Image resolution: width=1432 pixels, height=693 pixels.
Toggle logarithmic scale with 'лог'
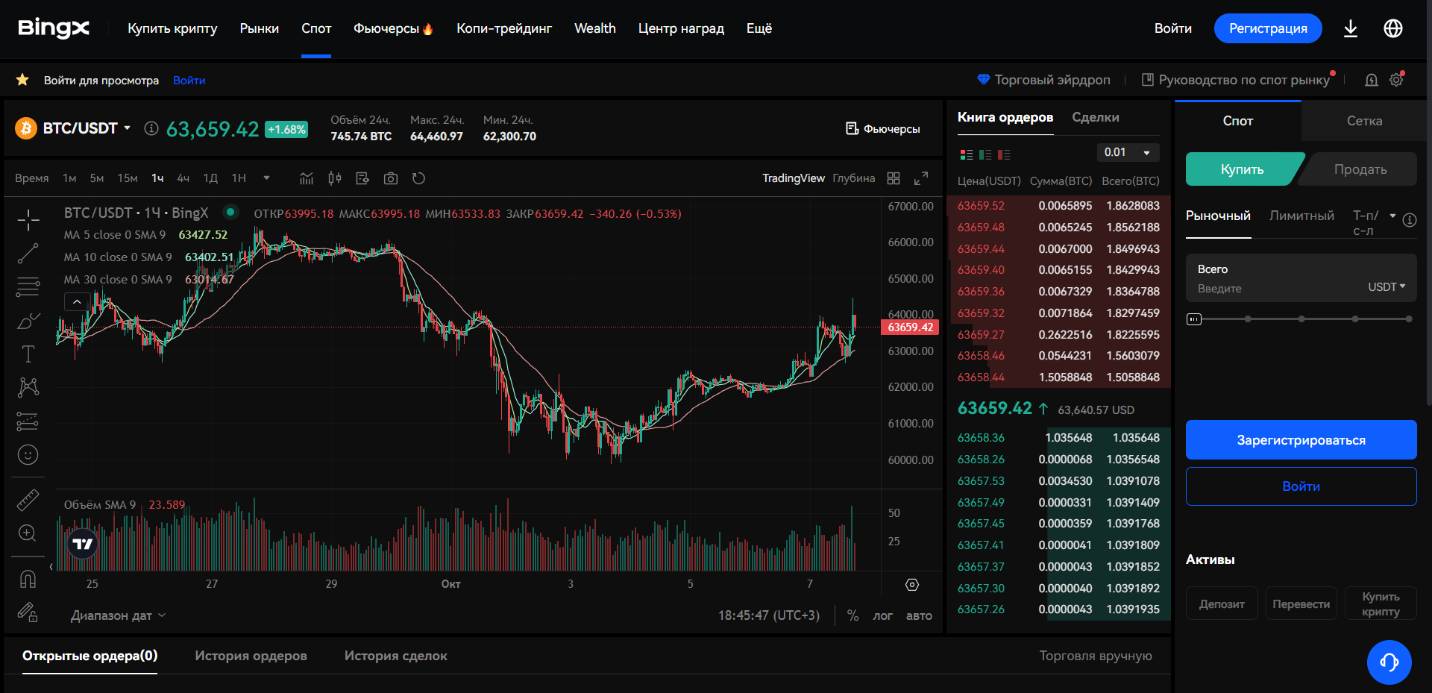click(882, 615)
